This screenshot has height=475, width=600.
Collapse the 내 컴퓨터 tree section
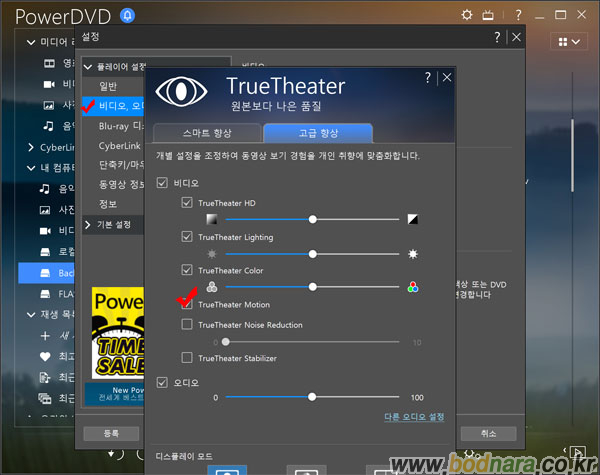tap(31, 168)
